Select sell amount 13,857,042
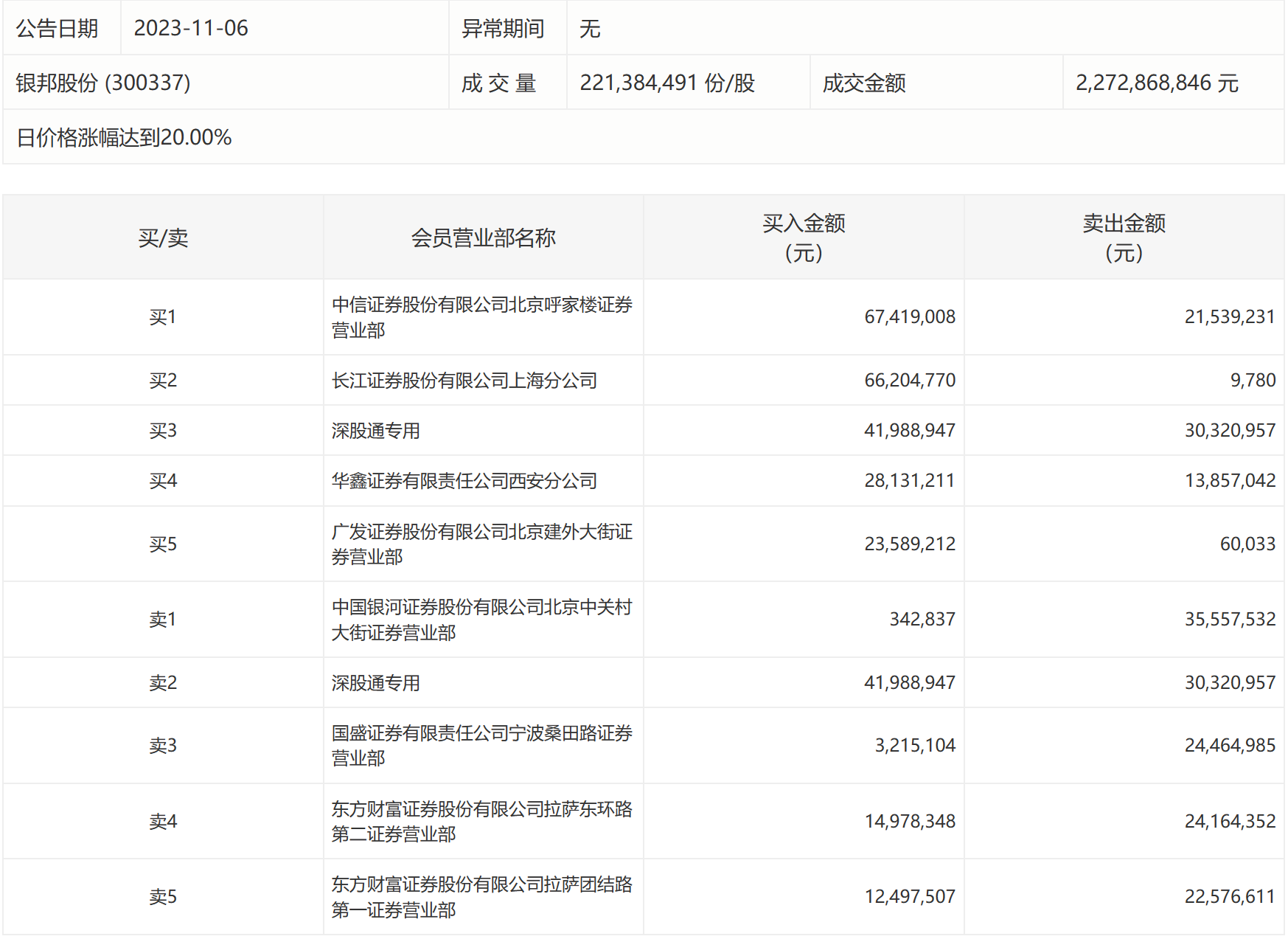The image size is (1288, 939). tap(1230, 480)
